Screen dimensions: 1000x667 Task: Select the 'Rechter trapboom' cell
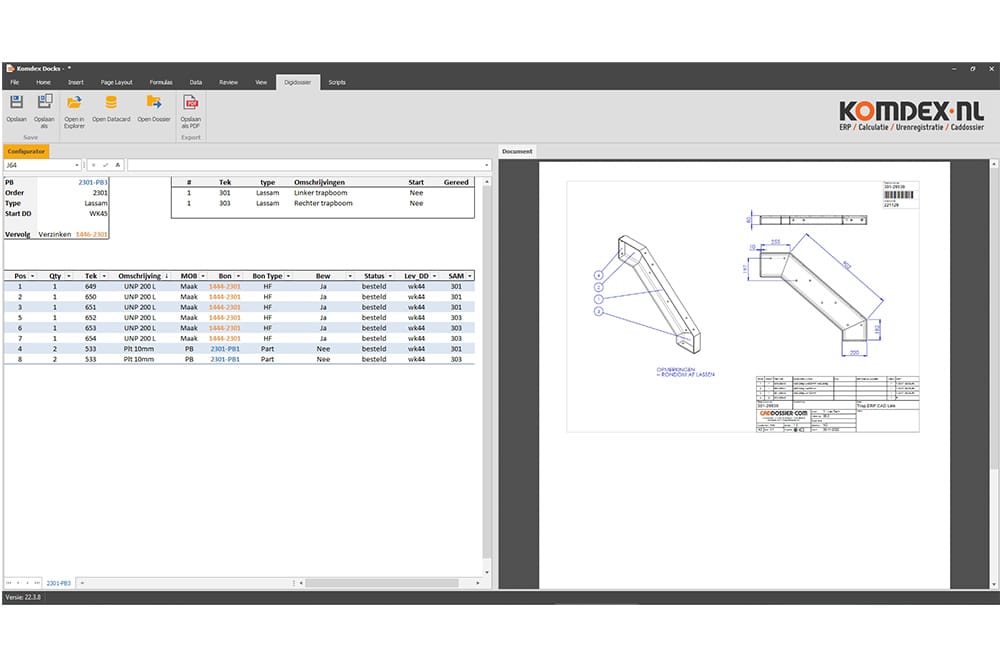click(x=323, y=203)
